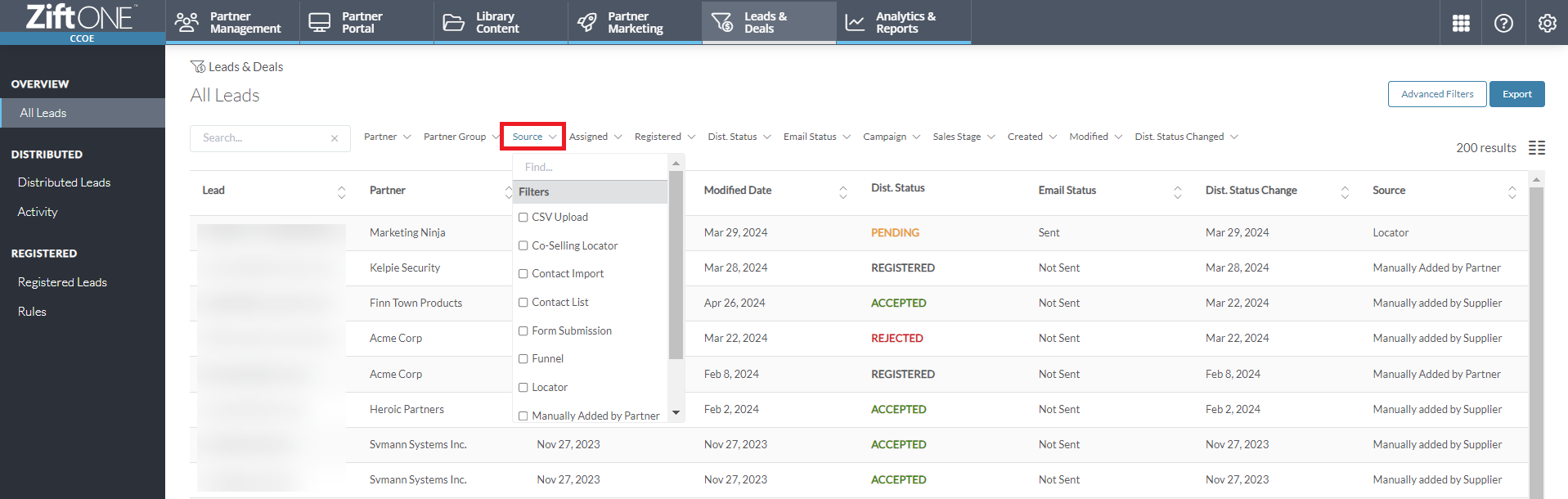Viewport: 1568px width, 499px height.
Task: Open Activity in sidebar
Action: tap(38, 212)
